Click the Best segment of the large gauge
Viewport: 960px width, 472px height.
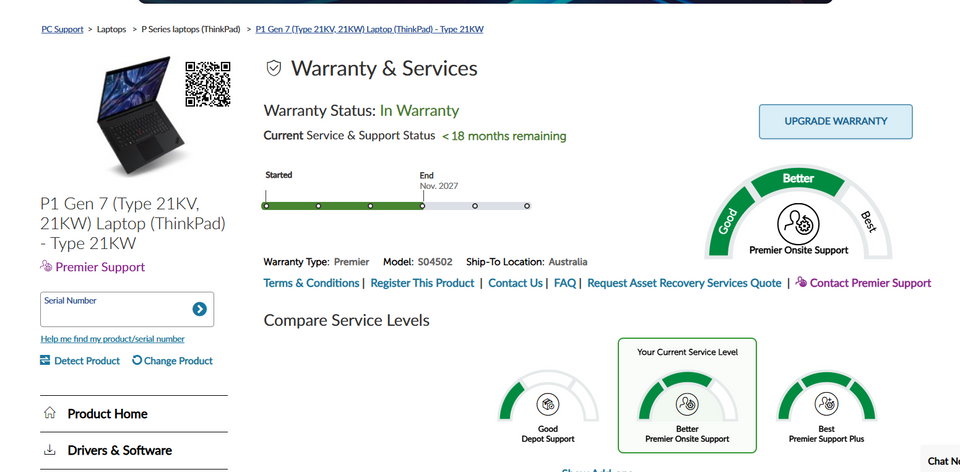pyautogui.click(x=867, y=223)
